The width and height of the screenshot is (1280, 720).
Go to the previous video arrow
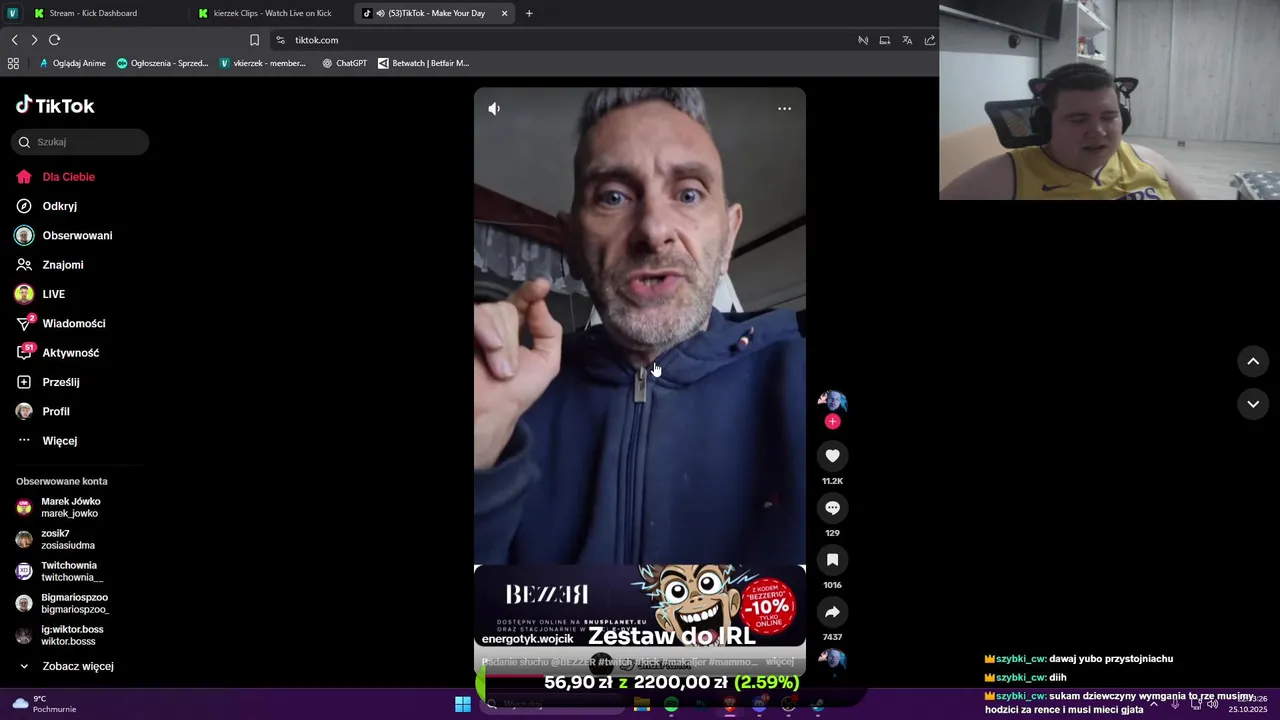[1253, 362]
